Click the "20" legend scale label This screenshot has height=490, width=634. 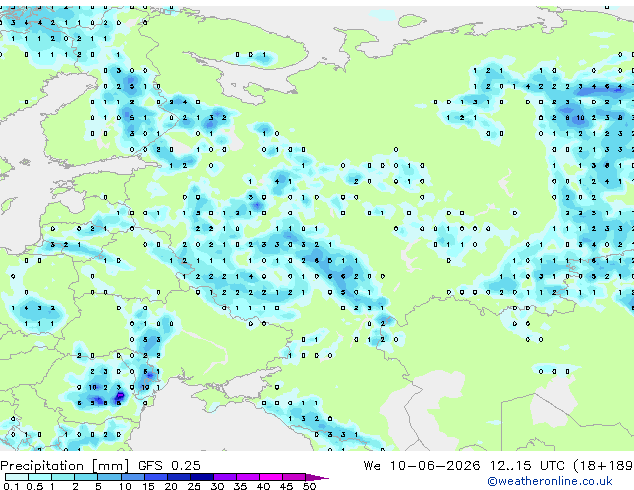[x=171, y=486]
